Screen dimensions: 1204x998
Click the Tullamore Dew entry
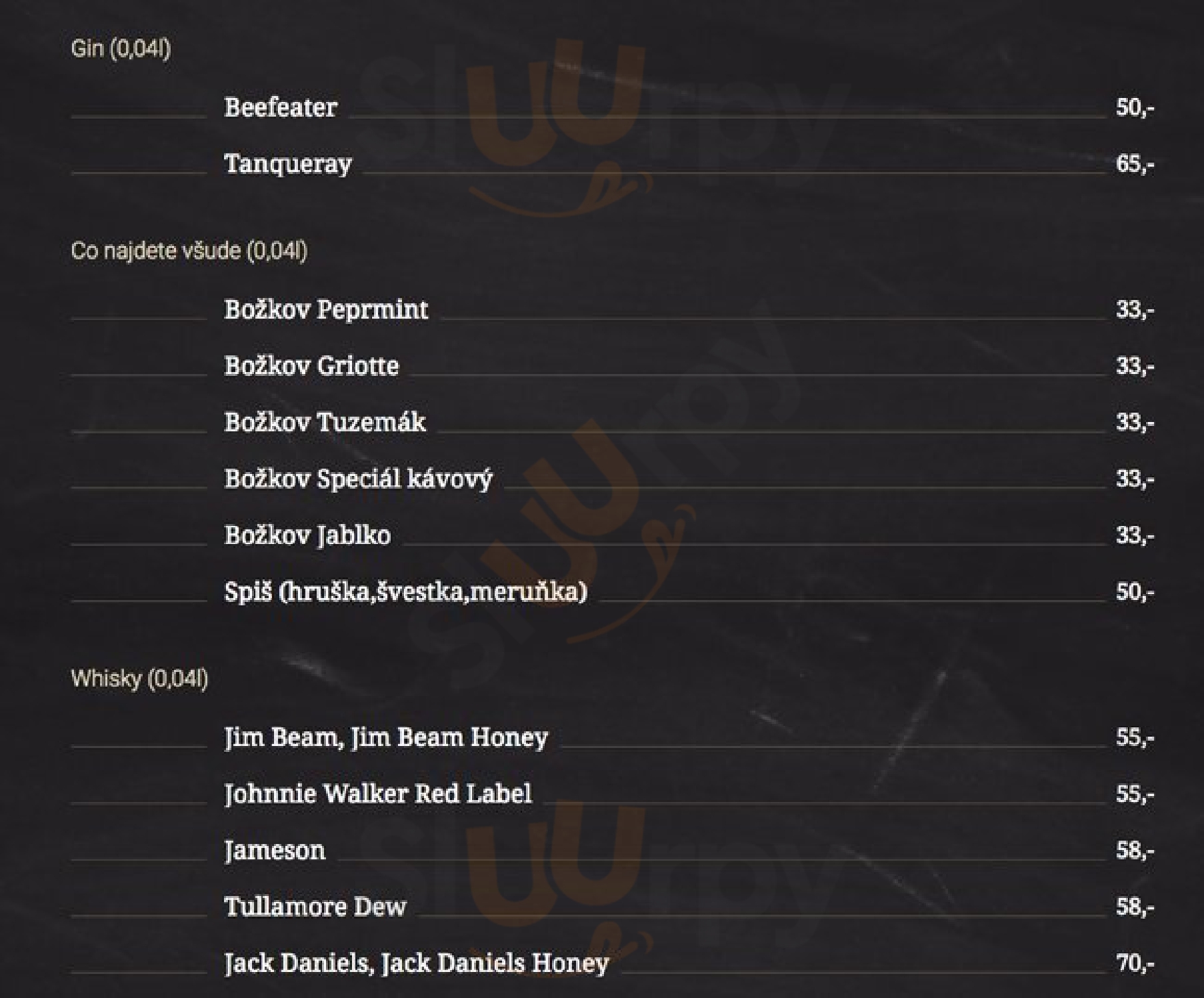pyautogui.click(x=315, y=907)
